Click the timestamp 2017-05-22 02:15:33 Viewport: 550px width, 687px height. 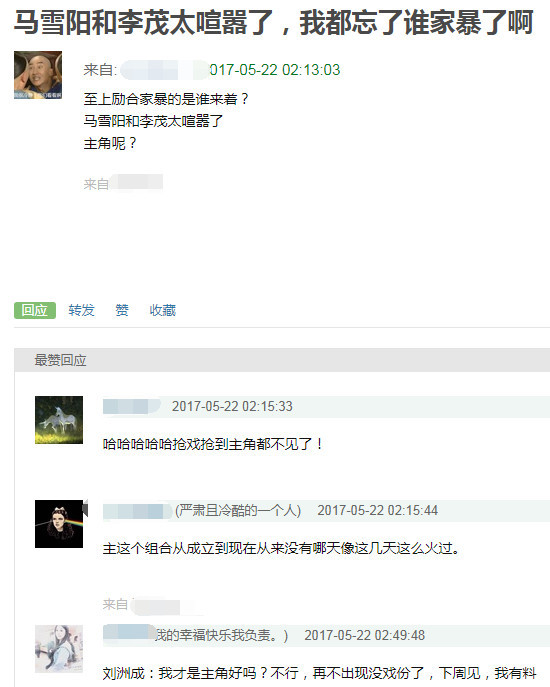point(232,406)
